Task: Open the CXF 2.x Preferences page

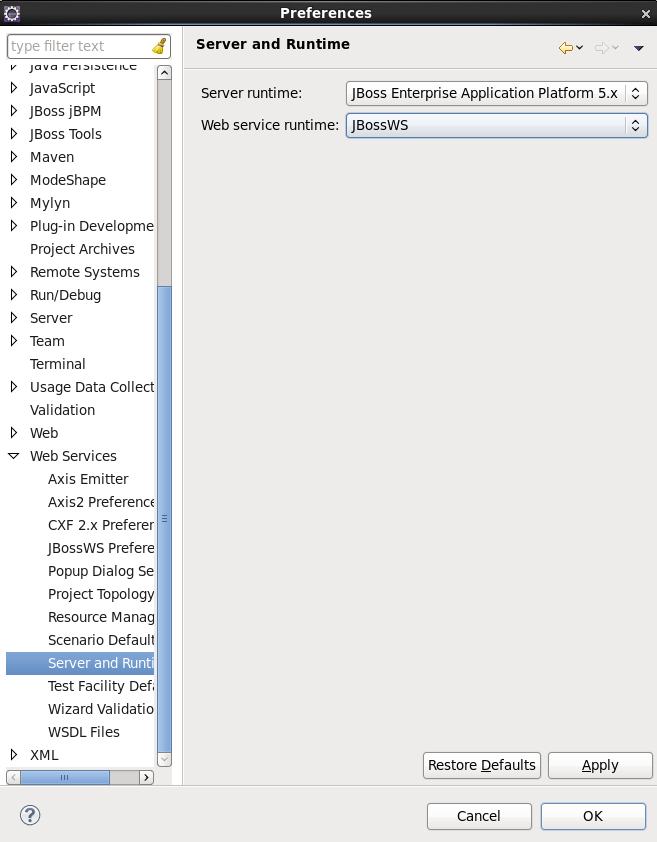Action: (101, 525)
